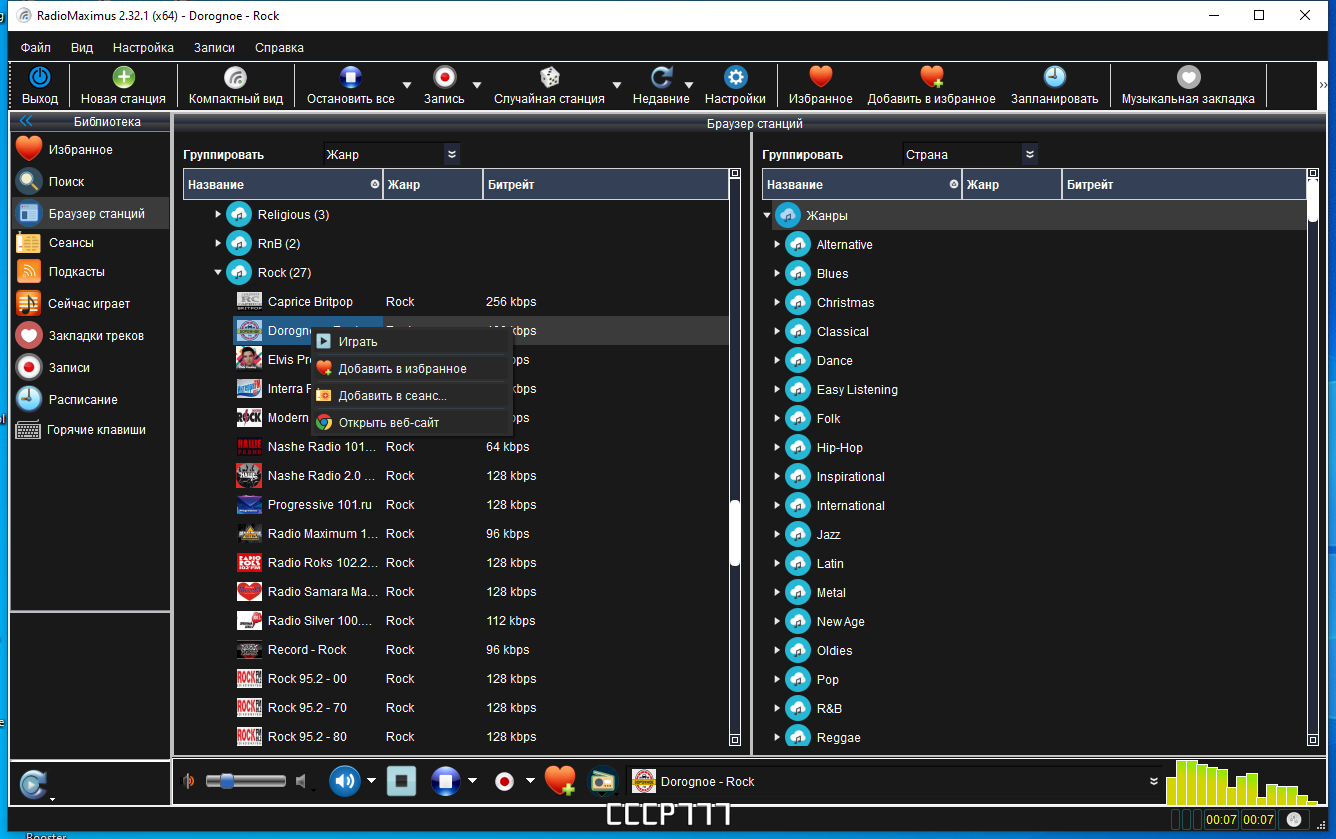Image resolution: width=1336 pixels, height=839 pixels.
Task: Click Музыкальная закладка toolbar icon
Action: pos(1188,78)
